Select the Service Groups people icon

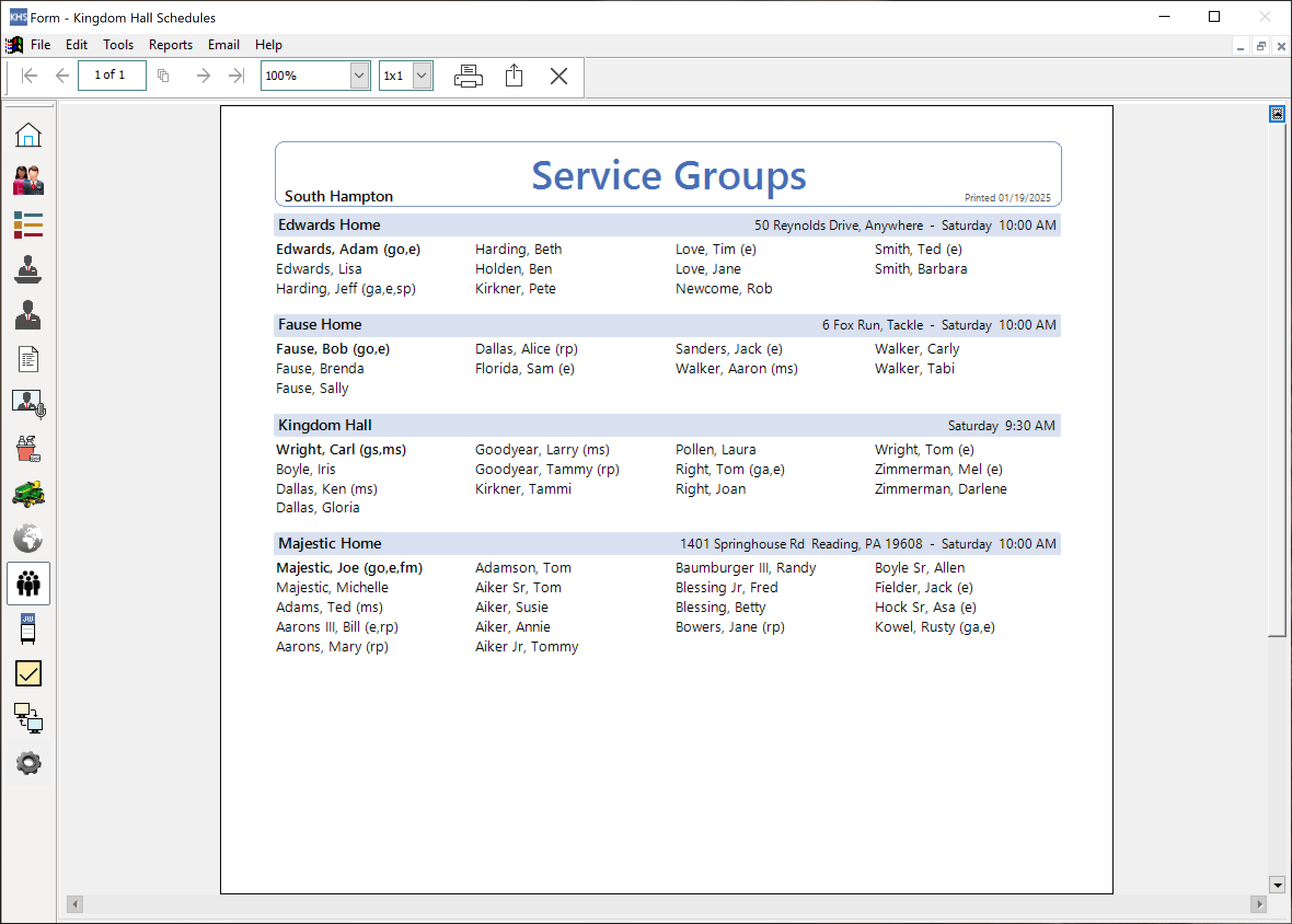coord(28,583)
